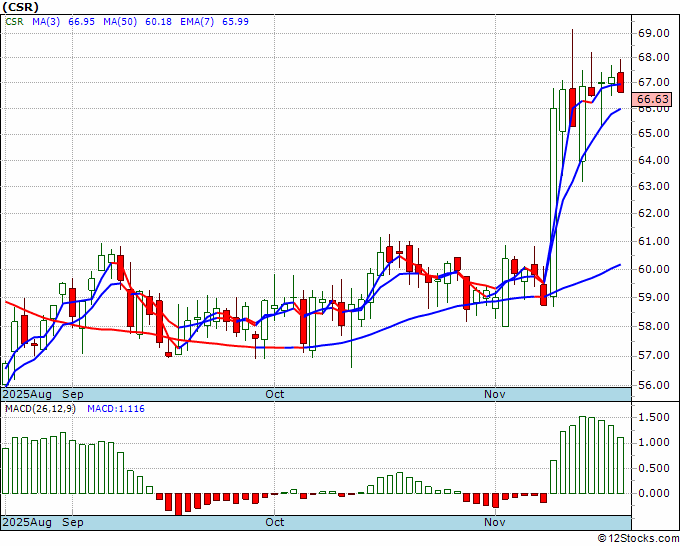Click Nov on the MACD axis
The image size is (680, 546).
(x=495, y=522)
